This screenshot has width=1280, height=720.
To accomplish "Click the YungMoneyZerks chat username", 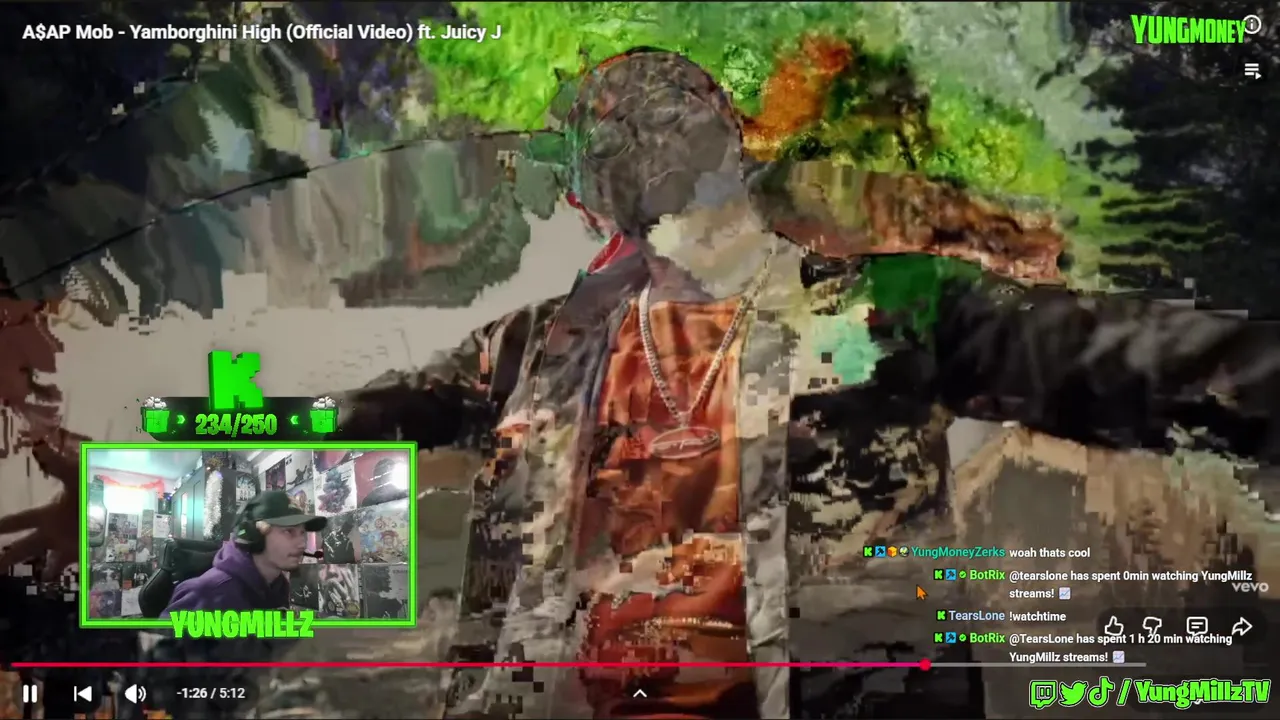I will pos(958,552).
